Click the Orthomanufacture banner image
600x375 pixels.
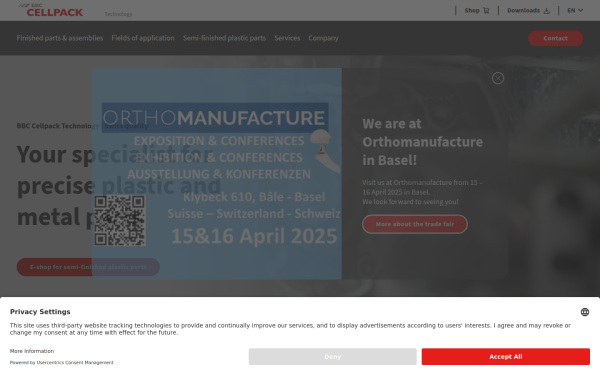(217, 174)
